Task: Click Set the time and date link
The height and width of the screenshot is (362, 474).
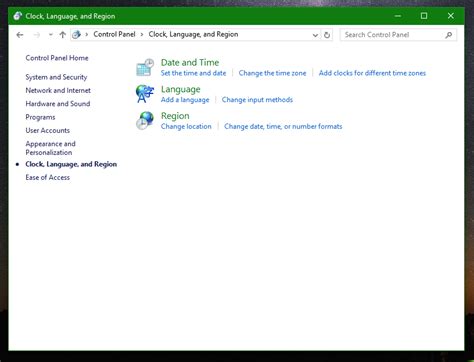Action: [193, 73]
